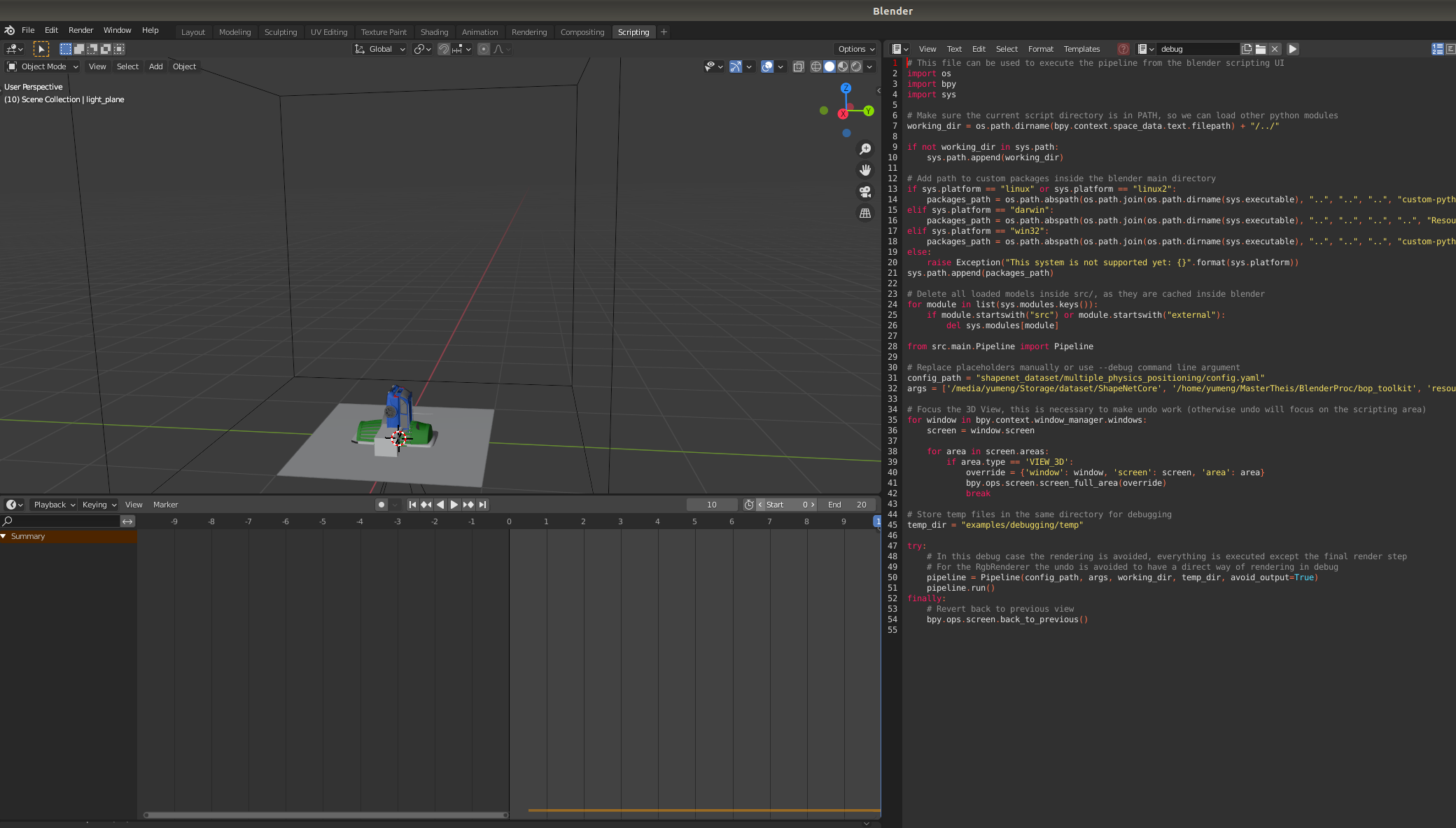Select the magnet snapping icon

pos(444,49)
